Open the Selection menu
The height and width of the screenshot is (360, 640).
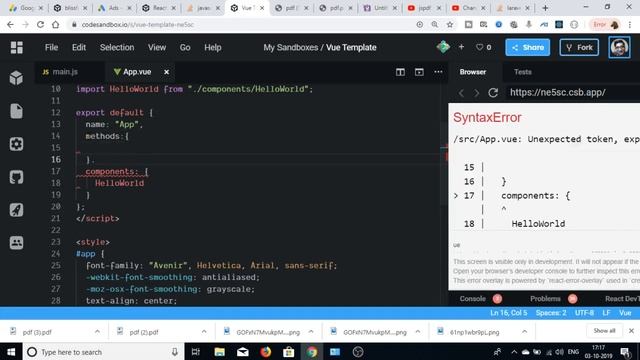(x=117, y=47)
